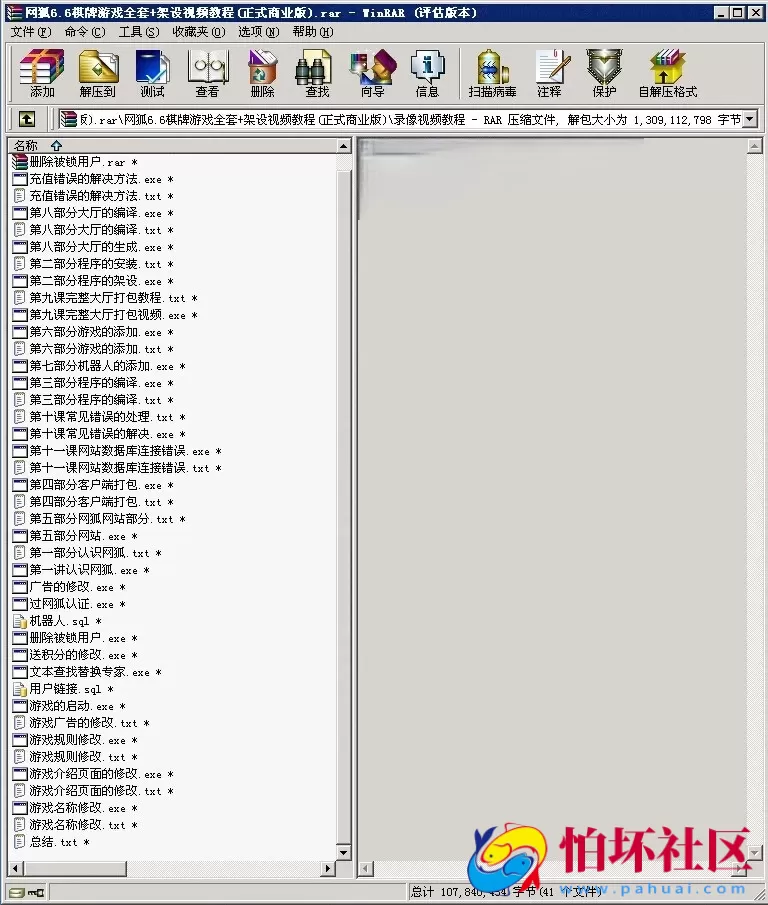This screenshot has height=905, width=768.
Task: Run 扫描病毒 virus scan tool
Action: (492, 73)
